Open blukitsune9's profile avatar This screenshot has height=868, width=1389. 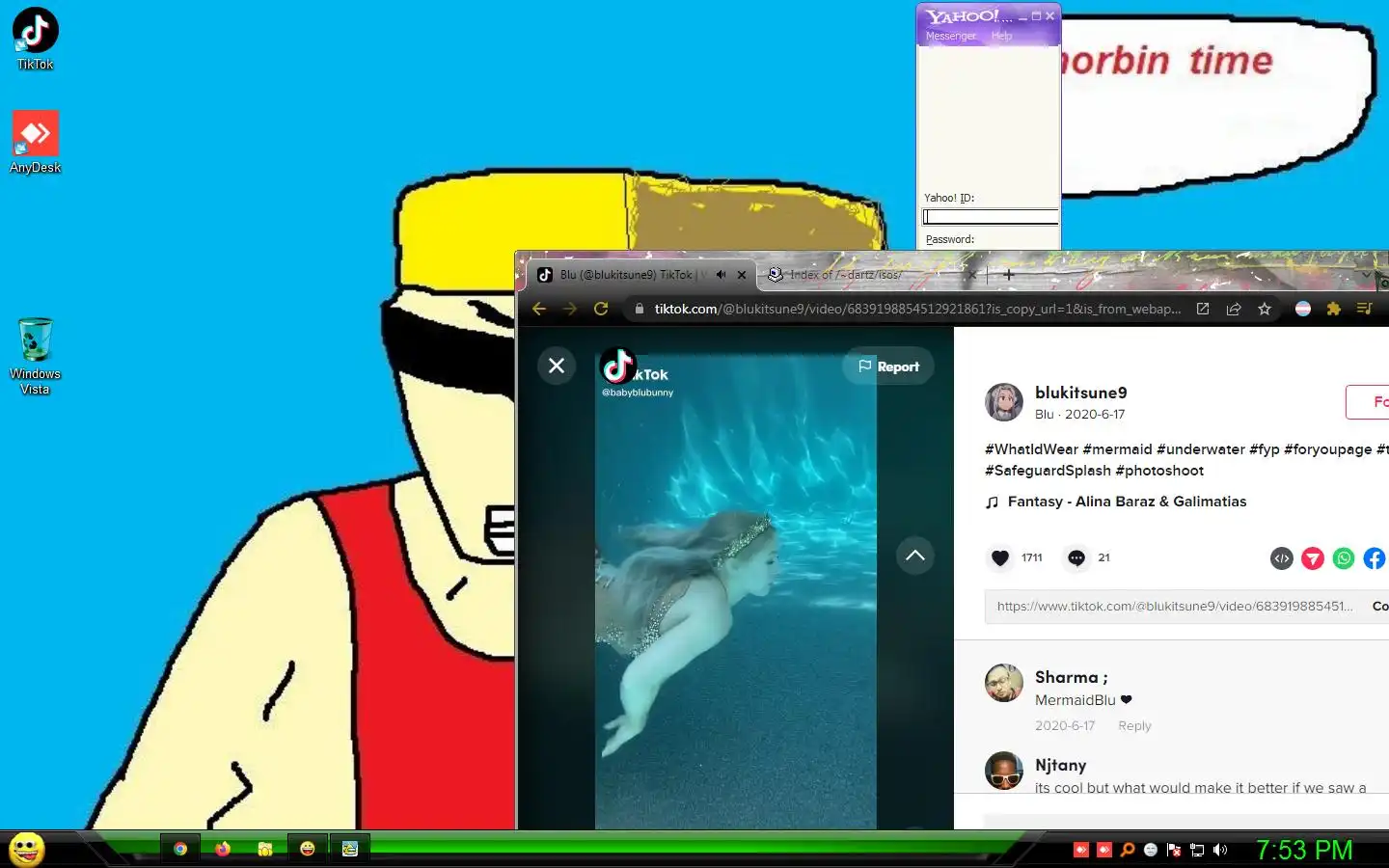1004,402
